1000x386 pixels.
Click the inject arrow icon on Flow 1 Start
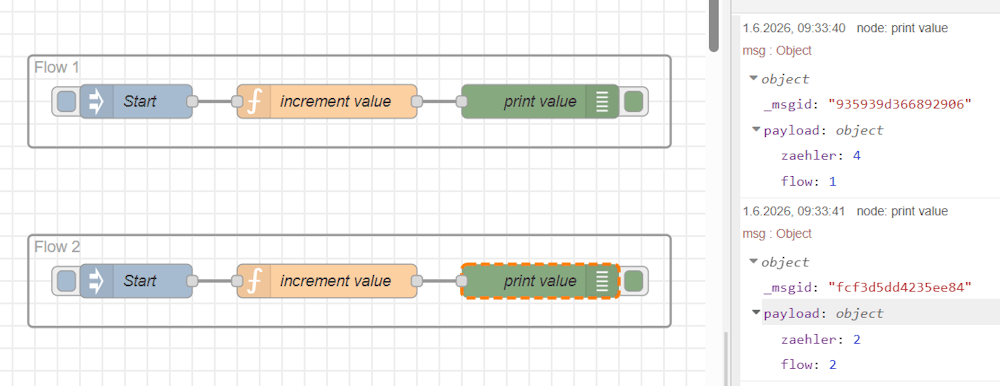click(96, 101)
